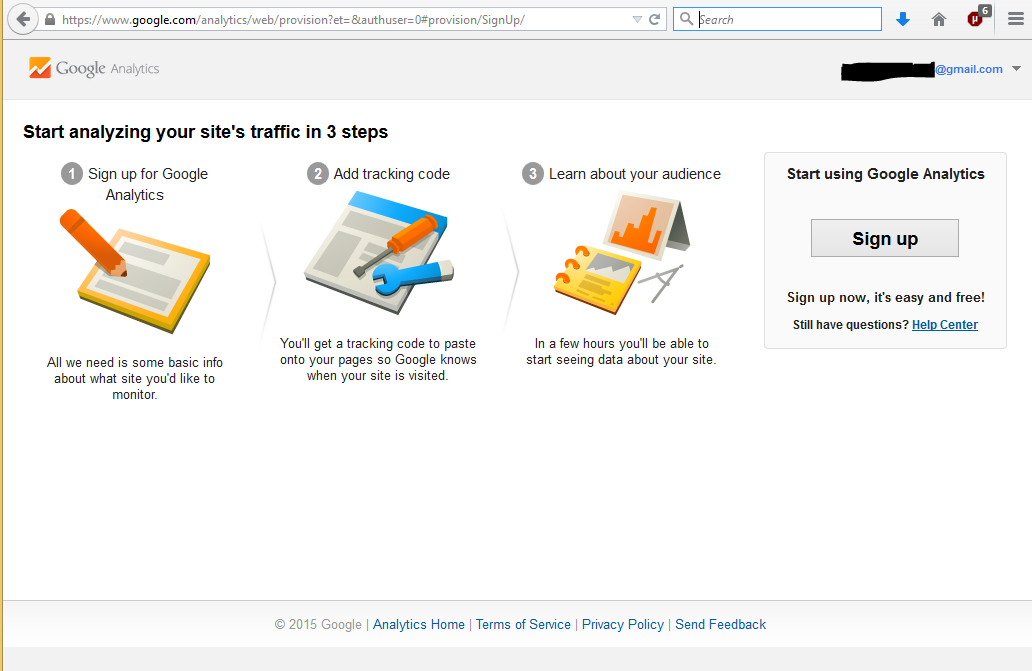Click the reload page icon

click(655, 19)
